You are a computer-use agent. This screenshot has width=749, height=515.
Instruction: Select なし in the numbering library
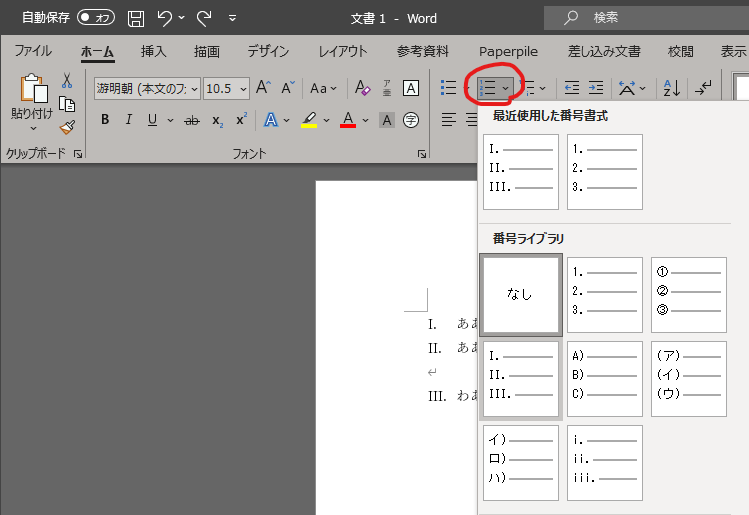tap(521, 294)
